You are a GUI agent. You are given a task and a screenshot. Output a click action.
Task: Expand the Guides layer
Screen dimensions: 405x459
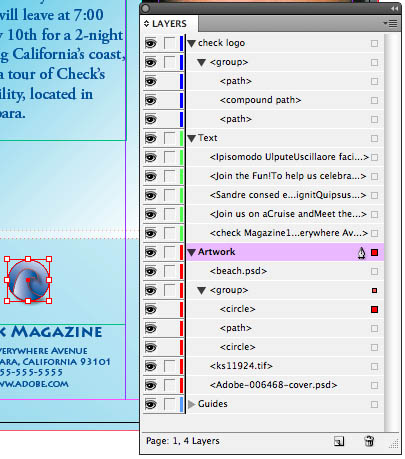[x=191, y=404]
